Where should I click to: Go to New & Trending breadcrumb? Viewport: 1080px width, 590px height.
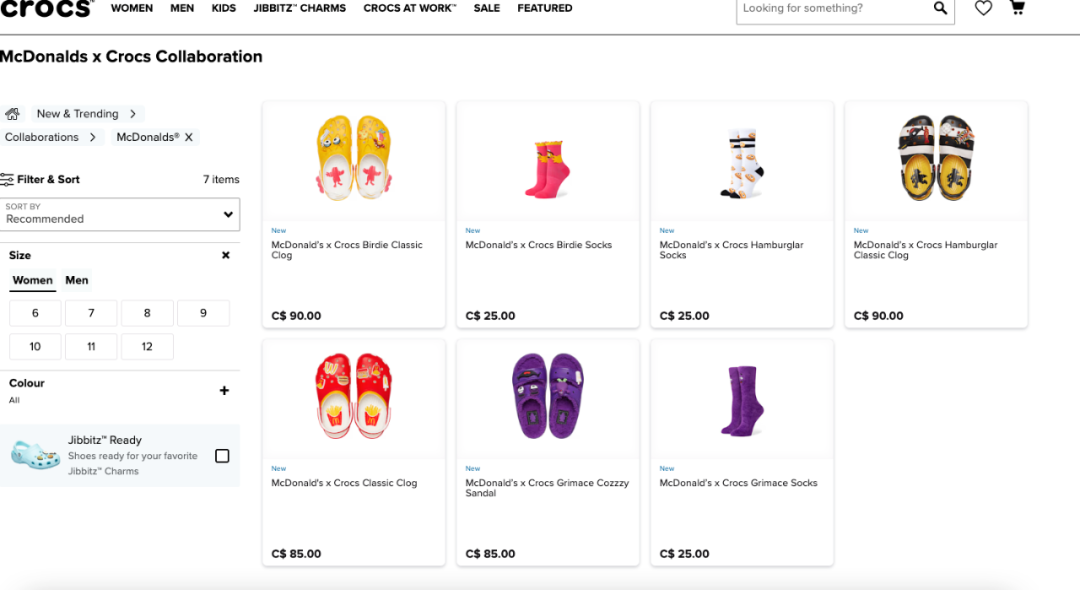point(77,114)
